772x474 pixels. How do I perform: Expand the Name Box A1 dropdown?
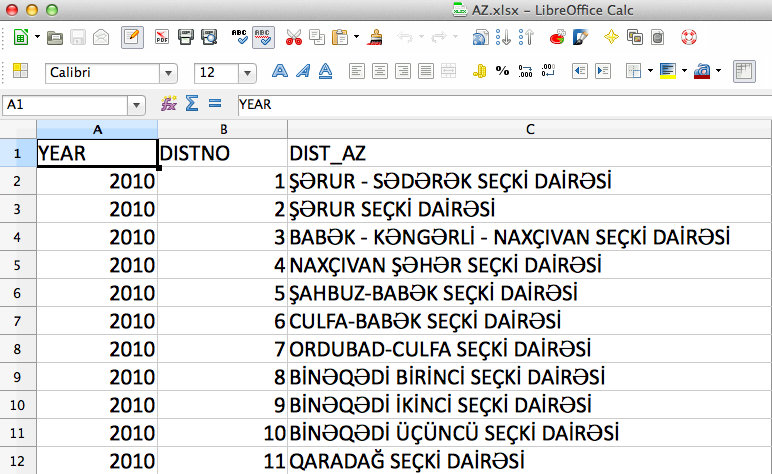point(136,105)
